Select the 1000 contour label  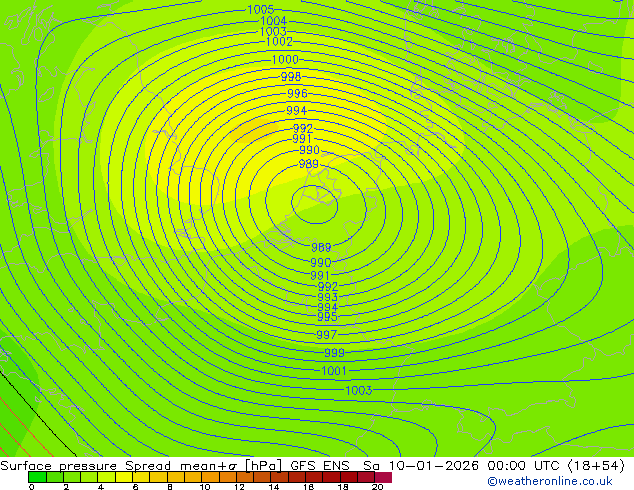tap(285, 59)
